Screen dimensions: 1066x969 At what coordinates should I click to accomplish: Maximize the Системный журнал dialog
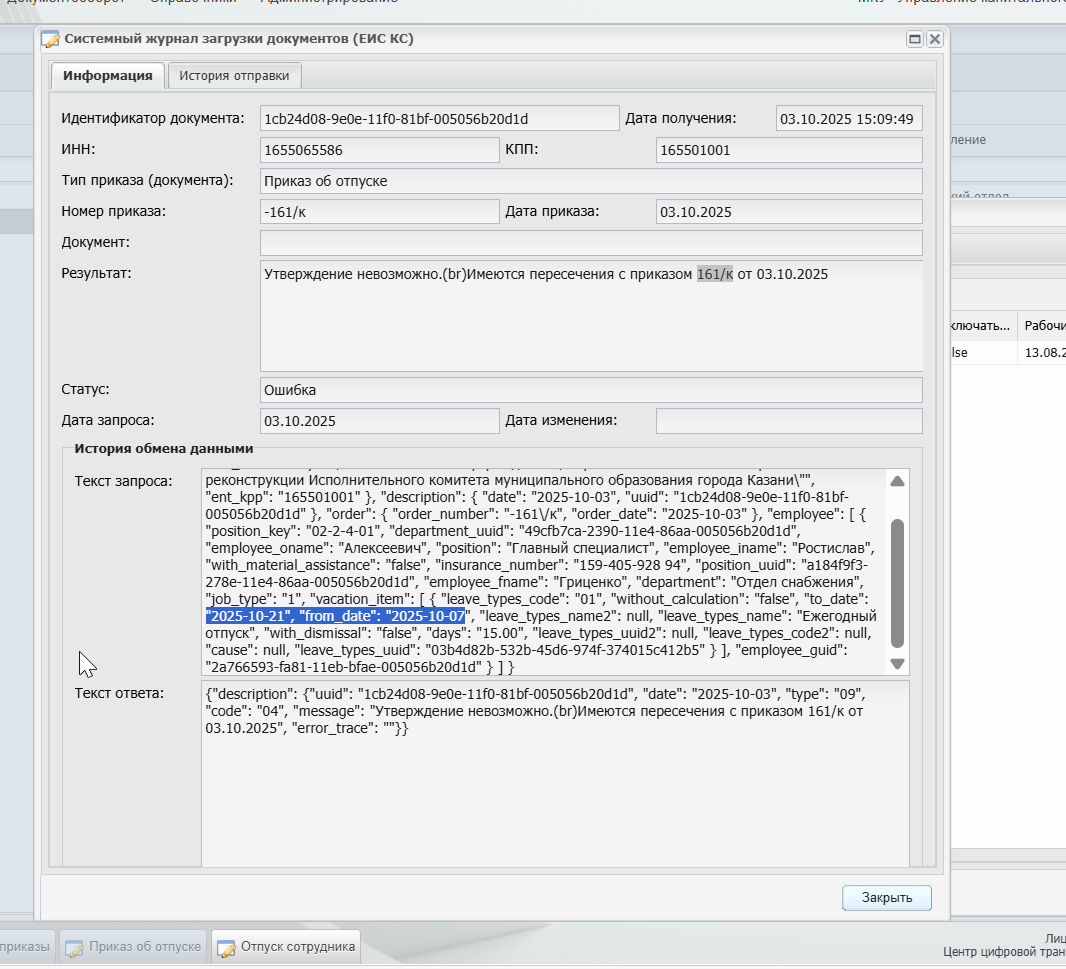pyautogui.click(x=915, y=39)
